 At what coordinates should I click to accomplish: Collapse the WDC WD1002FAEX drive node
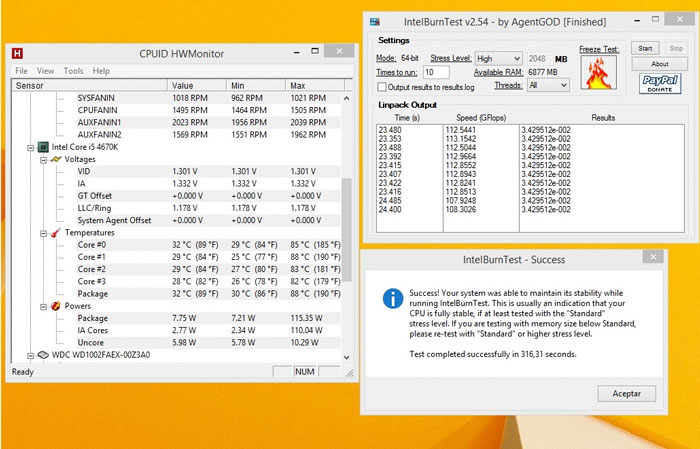click(x=30, y=355)
